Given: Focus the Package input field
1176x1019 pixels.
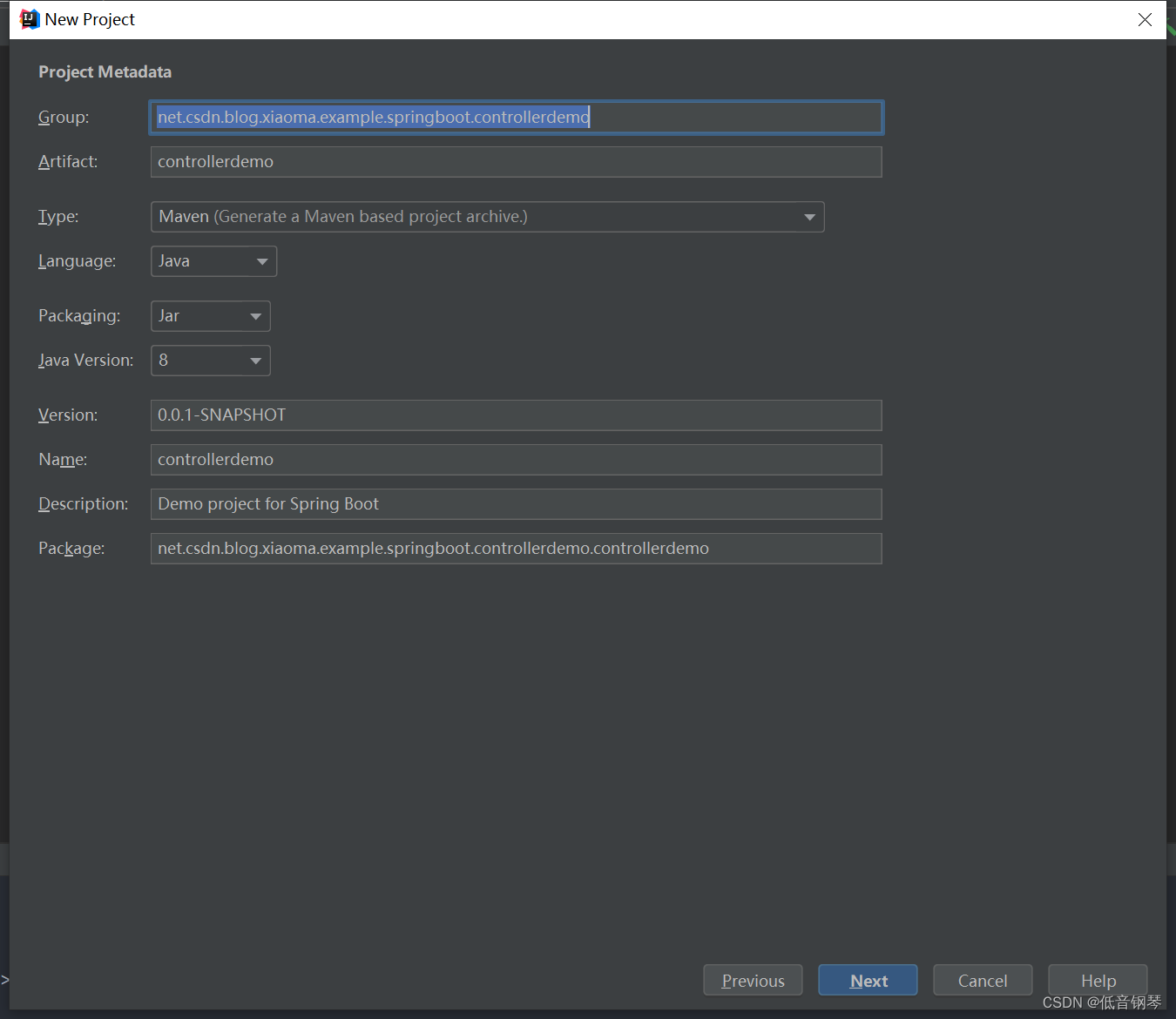Looking at the screenshot, I should coord(517,549).
